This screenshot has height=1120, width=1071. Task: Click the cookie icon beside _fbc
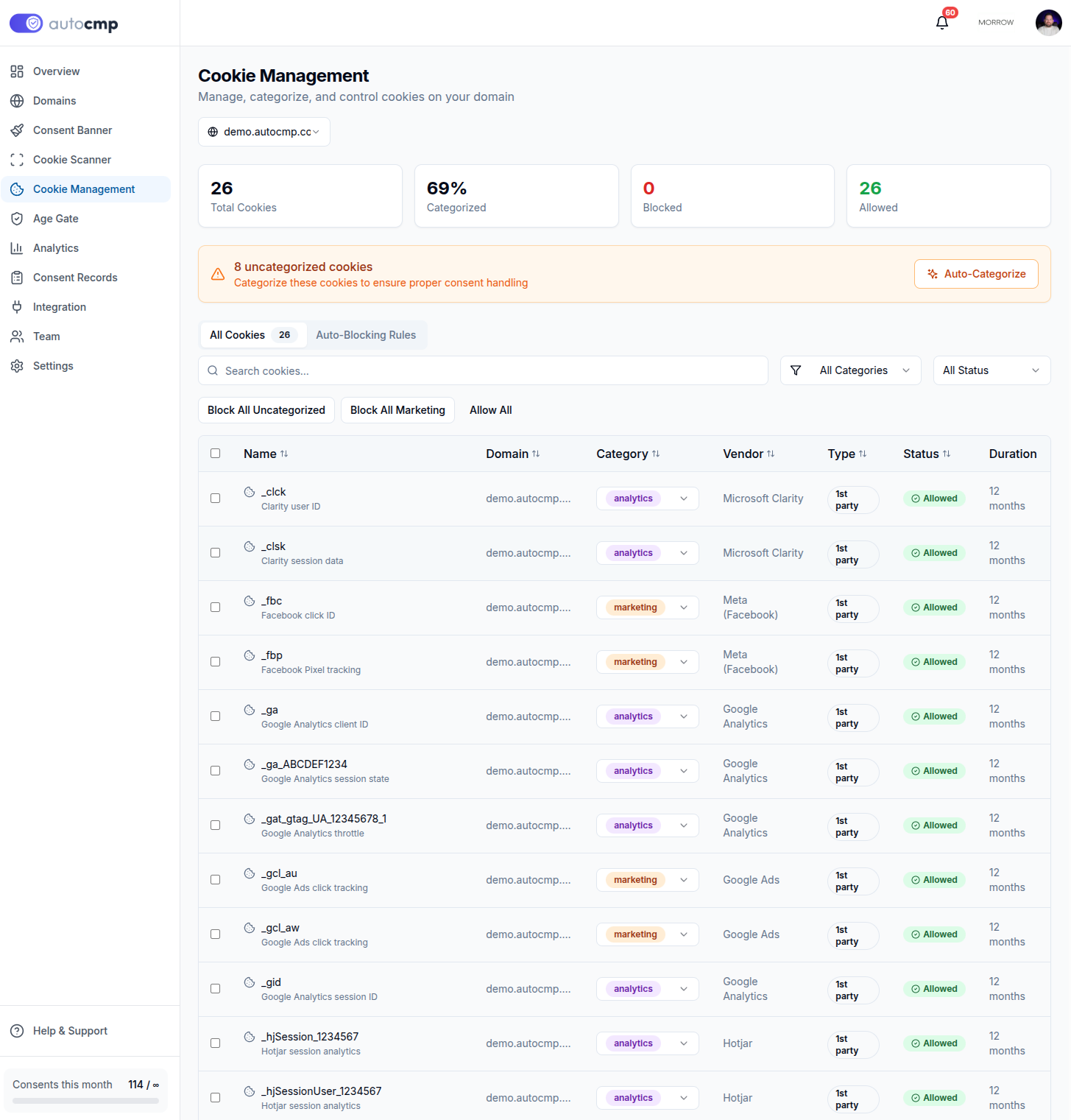coord(250,601)
